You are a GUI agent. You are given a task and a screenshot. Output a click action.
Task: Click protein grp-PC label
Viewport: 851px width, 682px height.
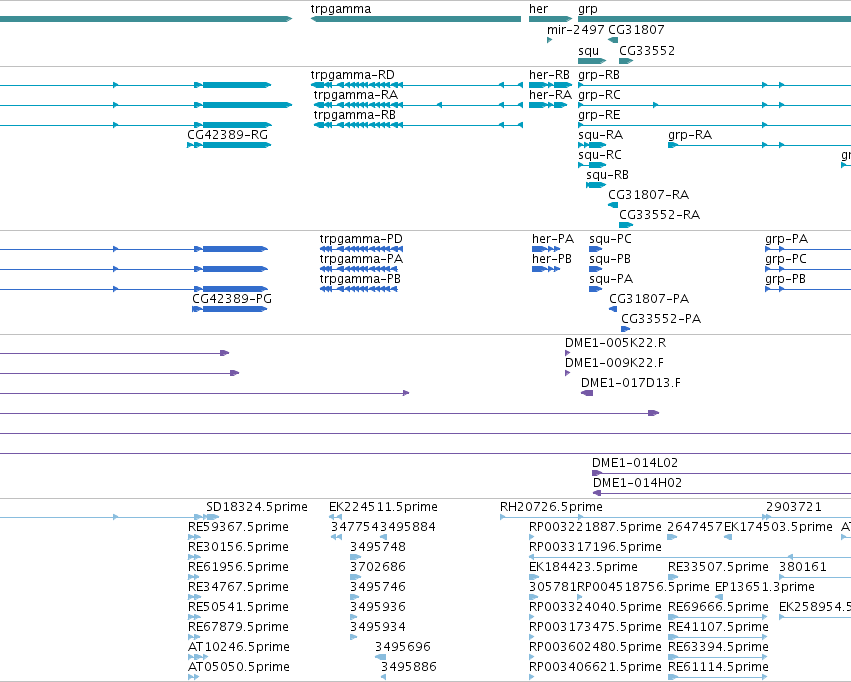coord(786,259)
